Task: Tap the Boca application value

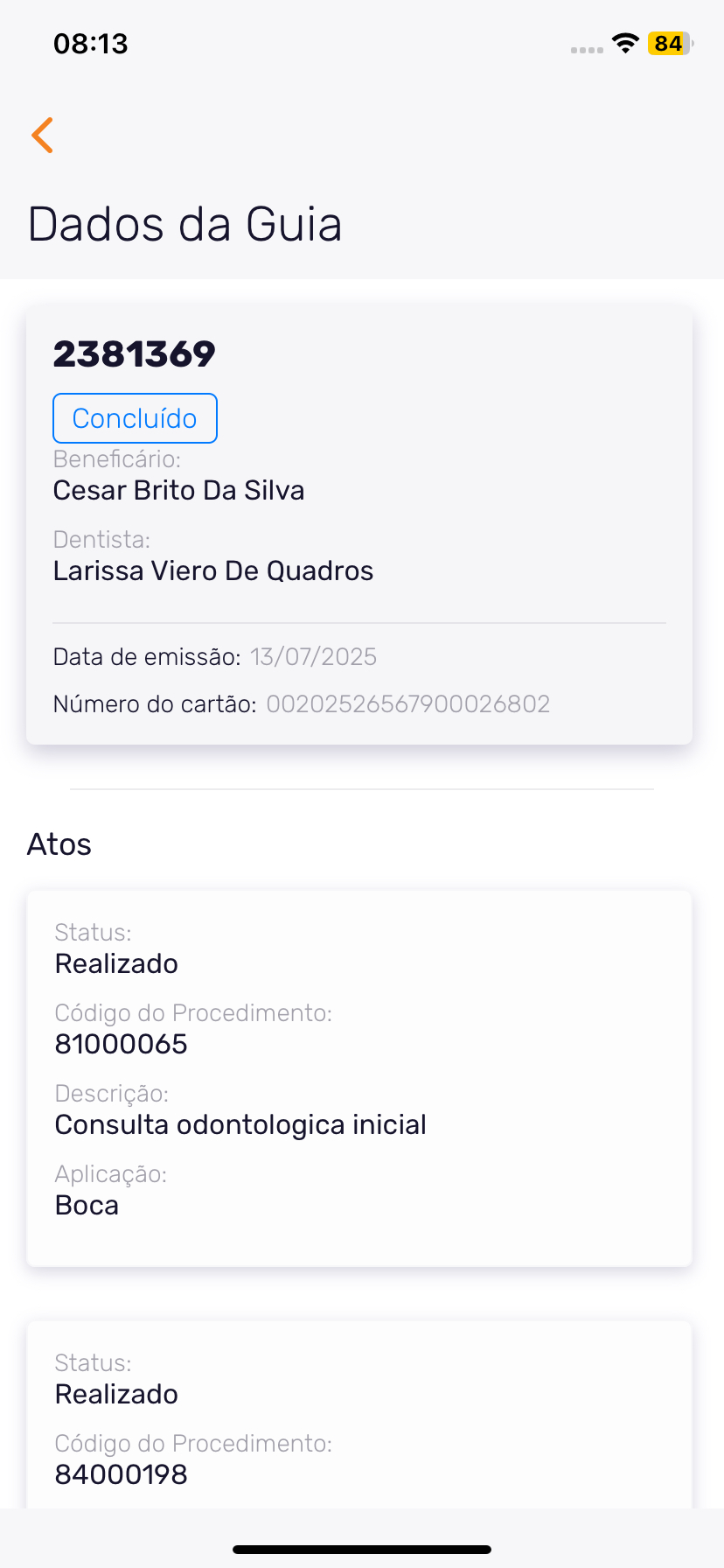Action: (87, 1205)
